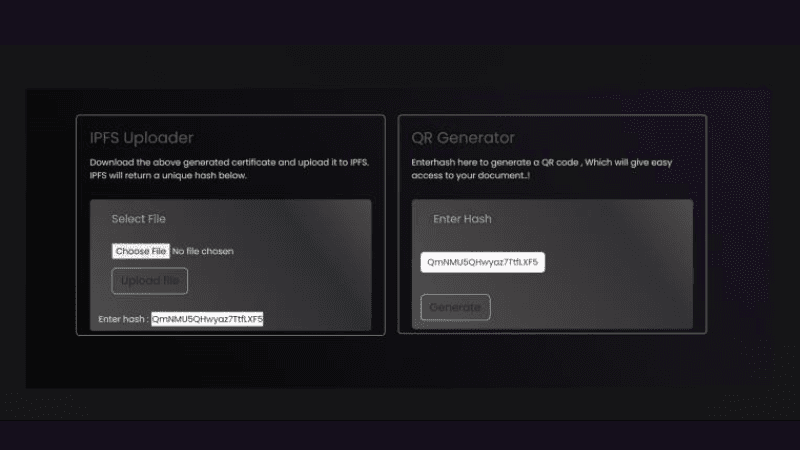Focus the hash input in QR Generator
Screen dimensions: 800x450
point(482,262)
